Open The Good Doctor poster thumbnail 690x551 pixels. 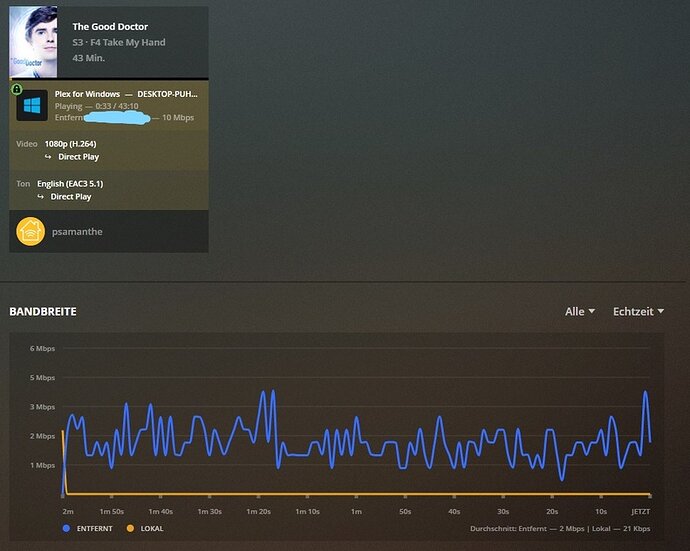pos(33,42)
